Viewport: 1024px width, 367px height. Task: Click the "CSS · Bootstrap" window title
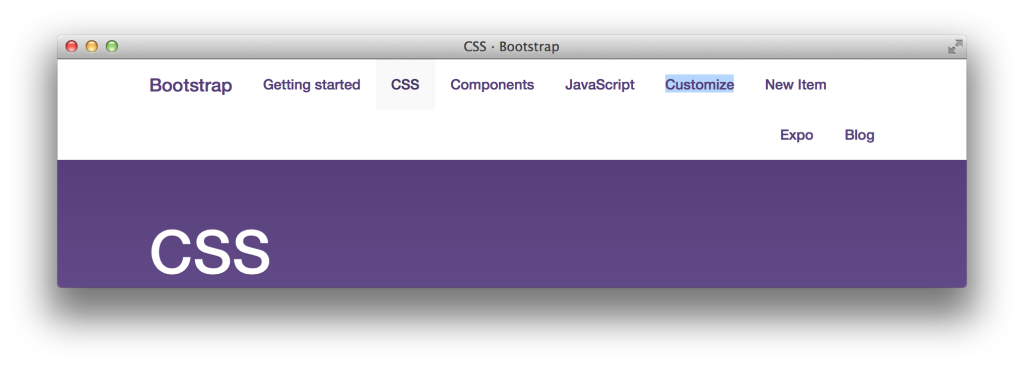point(511,47)
